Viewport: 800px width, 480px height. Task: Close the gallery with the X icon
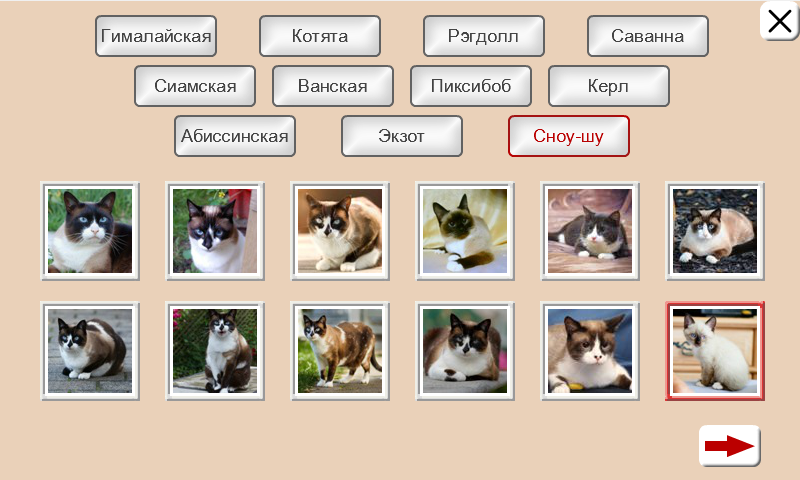coord(779,21)
